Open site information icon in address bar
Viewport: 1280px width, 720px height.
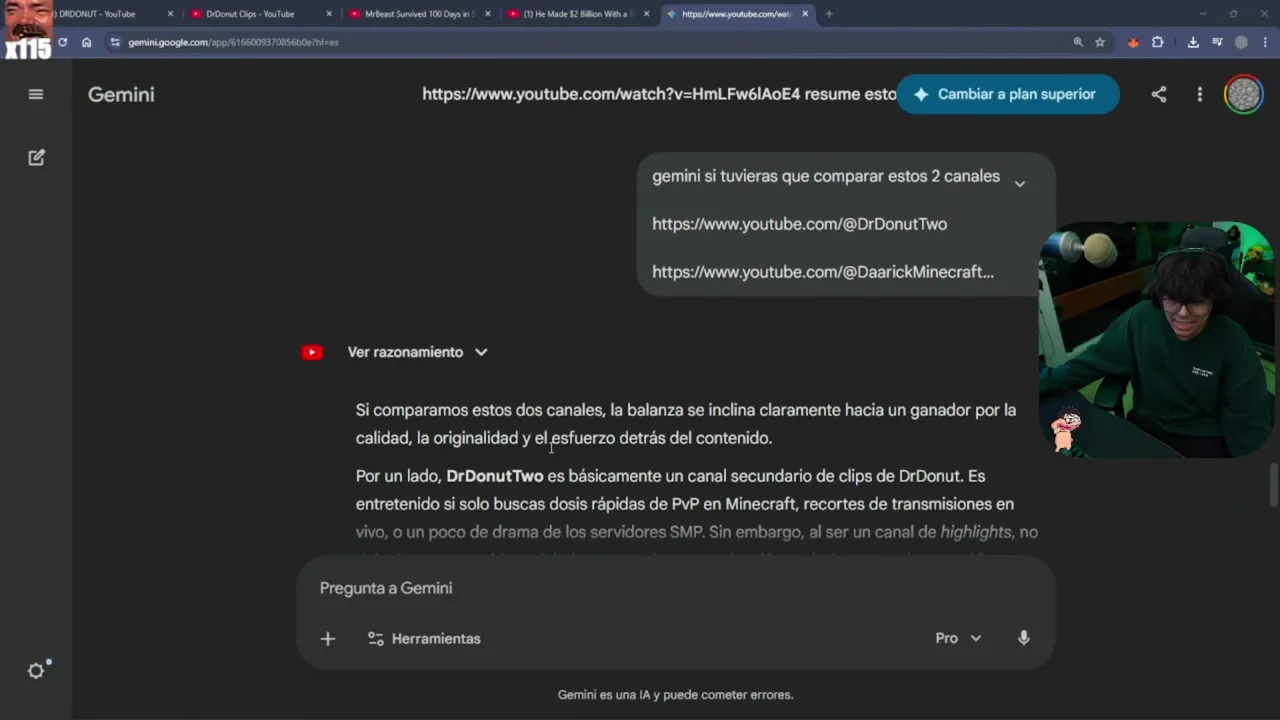[116, 42]
